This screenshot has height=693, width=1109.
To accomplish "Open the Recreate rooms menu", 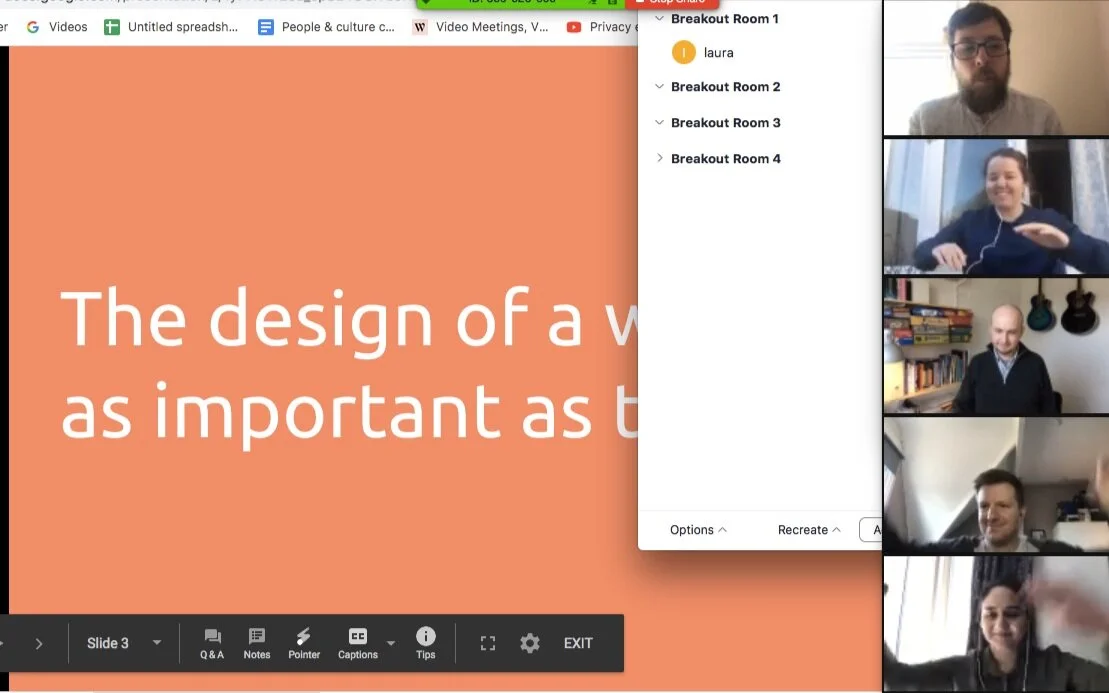I will pyautogui.click(x=809, y=530).
